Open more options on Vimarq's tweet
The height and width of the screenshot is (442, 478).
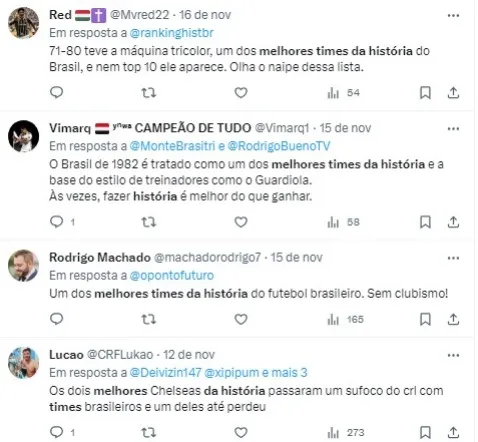[453, 129]
